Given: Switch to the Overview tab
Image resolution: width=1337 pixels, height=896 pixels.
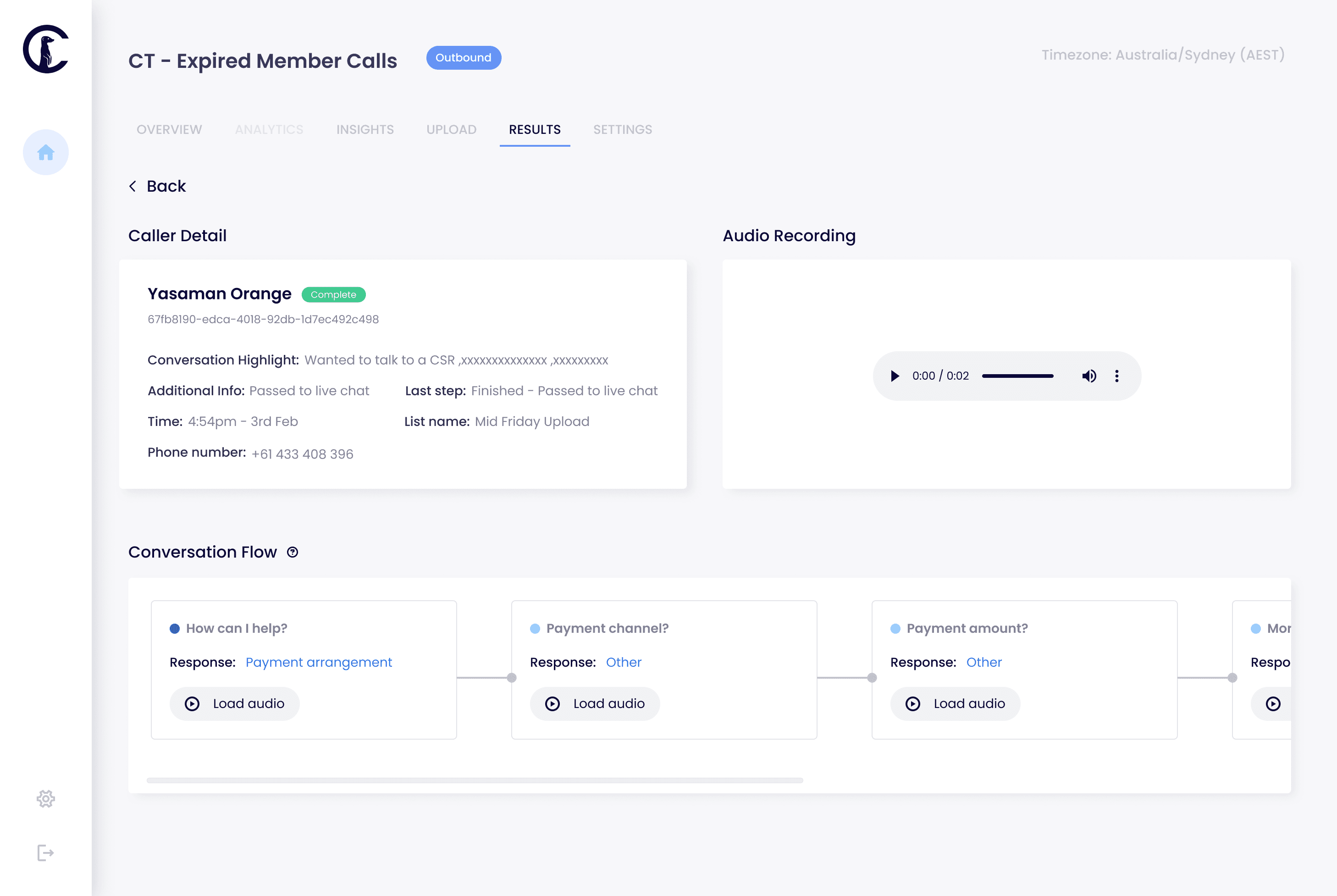Looking at the screenshot, I should click(x=169, y=130).
